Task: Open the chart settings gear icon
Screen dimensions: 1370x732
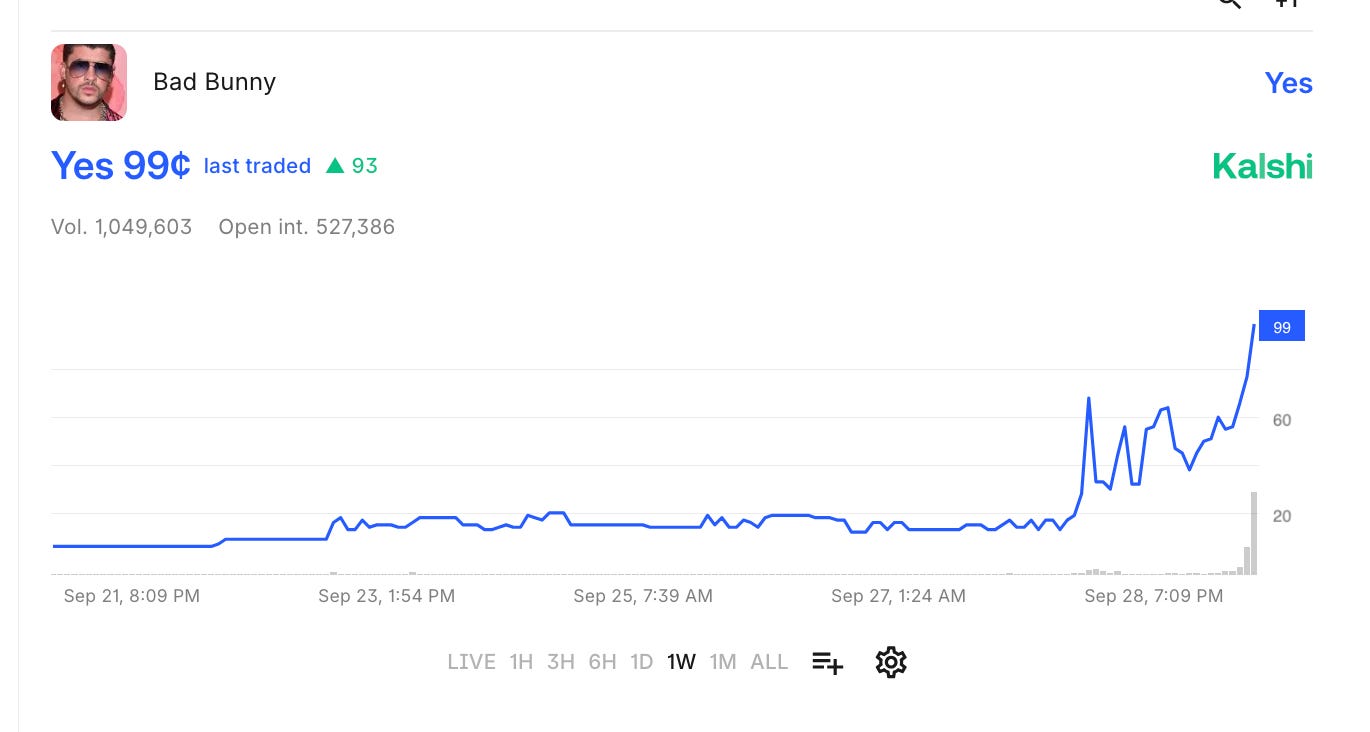Action: click(x=890, y=662)
